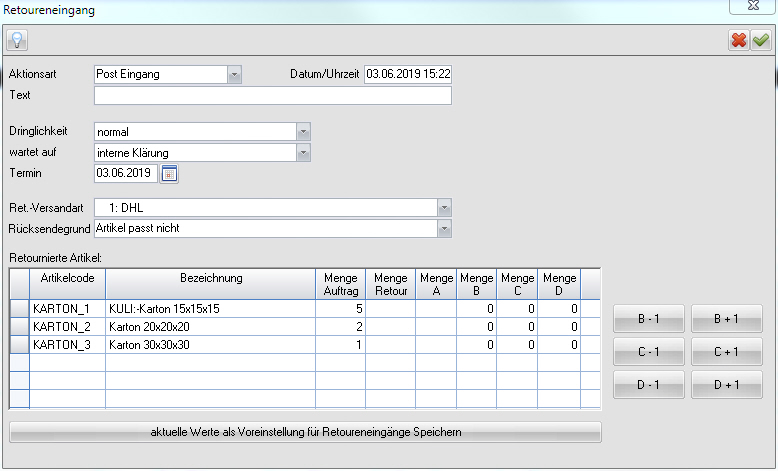This screenshot has width=778, height=471.
Task: Expand the Aktionsart dropdown
Action: (x=234, y=74)
